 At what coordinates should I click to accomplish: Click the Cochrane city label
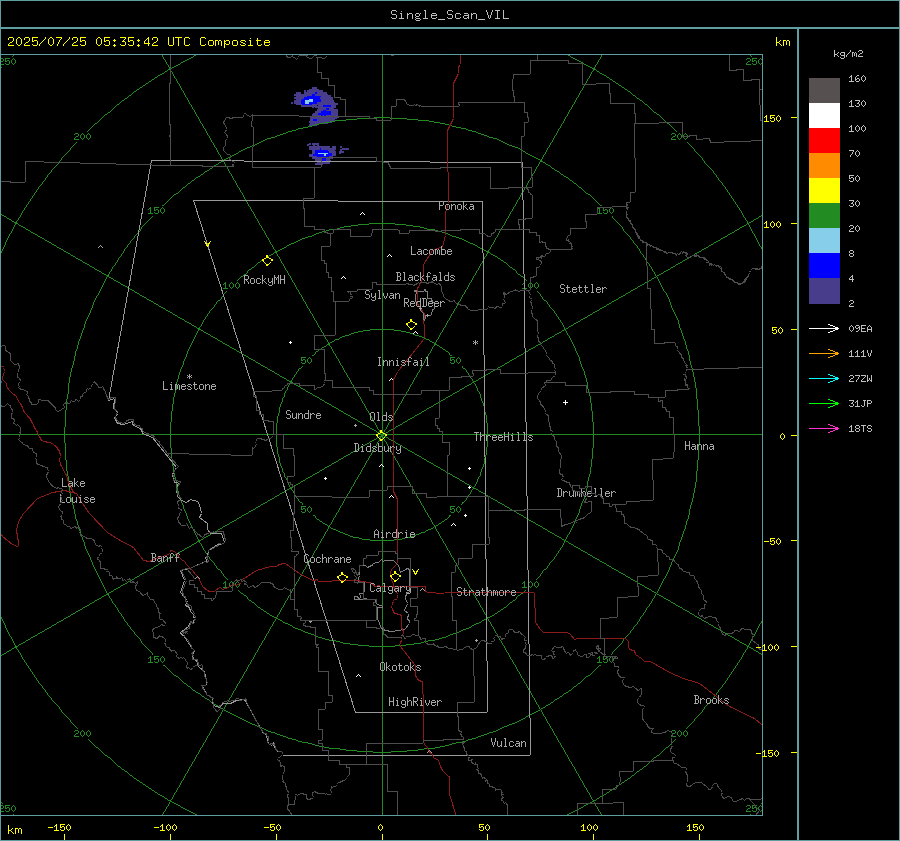[x=327, y=559]
